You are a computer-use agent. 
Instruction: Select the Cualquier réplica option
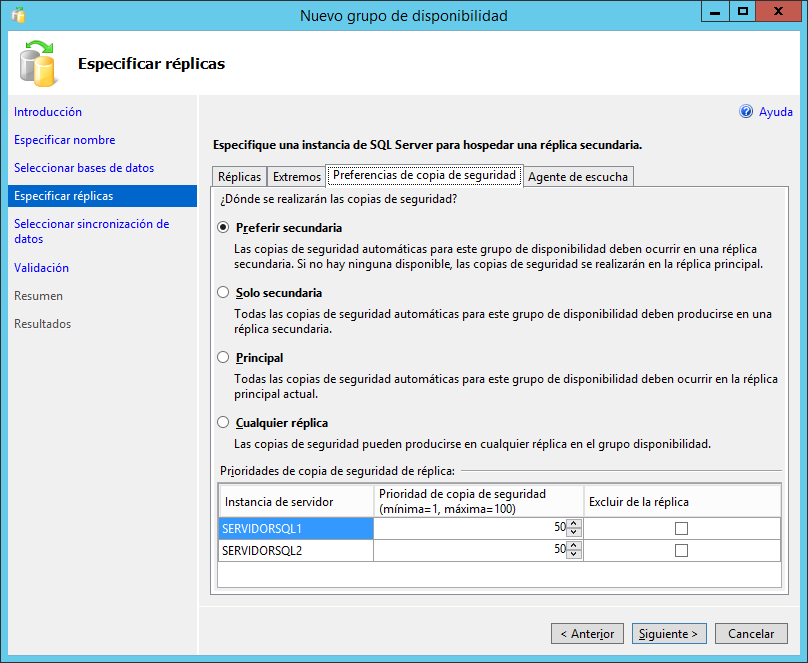[x=222, y=421]
